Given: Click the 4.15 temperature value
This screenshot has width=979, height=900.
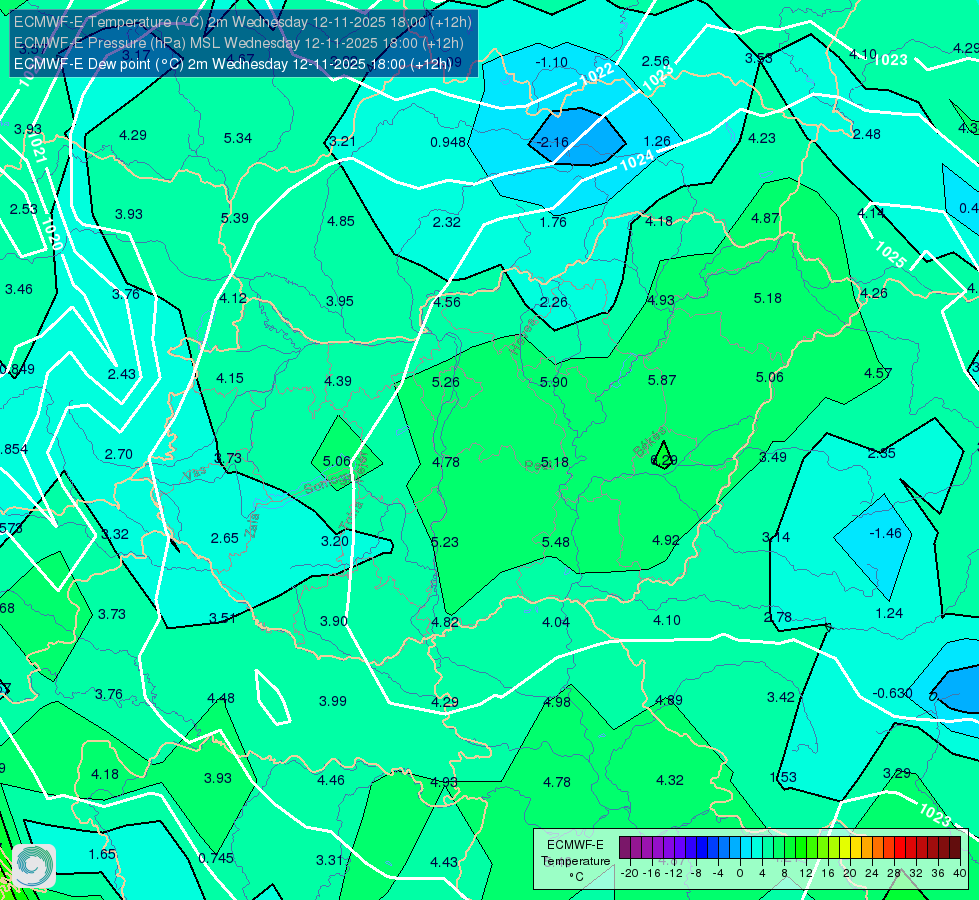Looking at the screenshot, I should click(x=230, y=378).
